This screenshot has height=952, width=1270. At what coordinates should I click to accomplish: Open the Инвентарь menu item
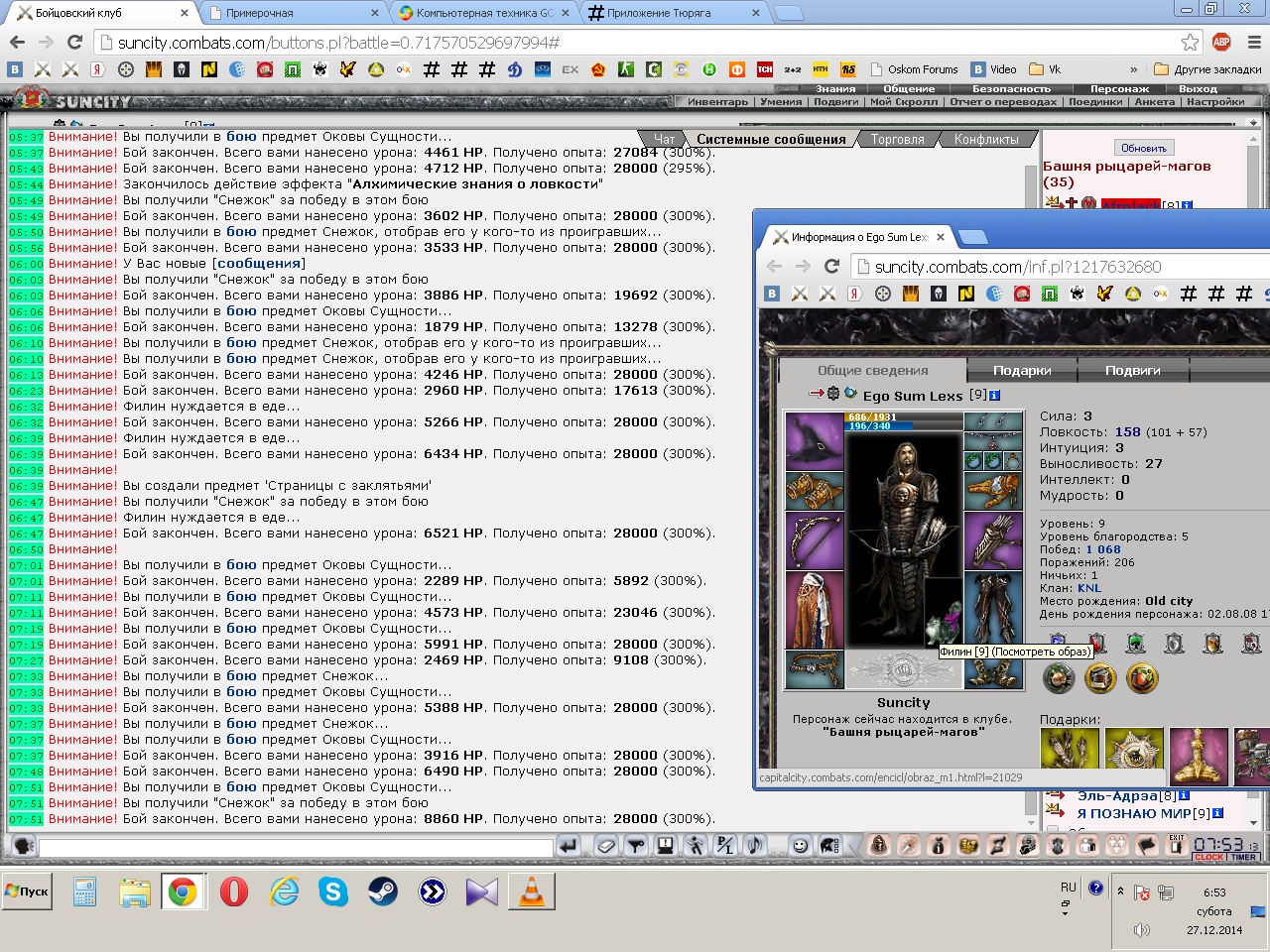click(717, 101)
